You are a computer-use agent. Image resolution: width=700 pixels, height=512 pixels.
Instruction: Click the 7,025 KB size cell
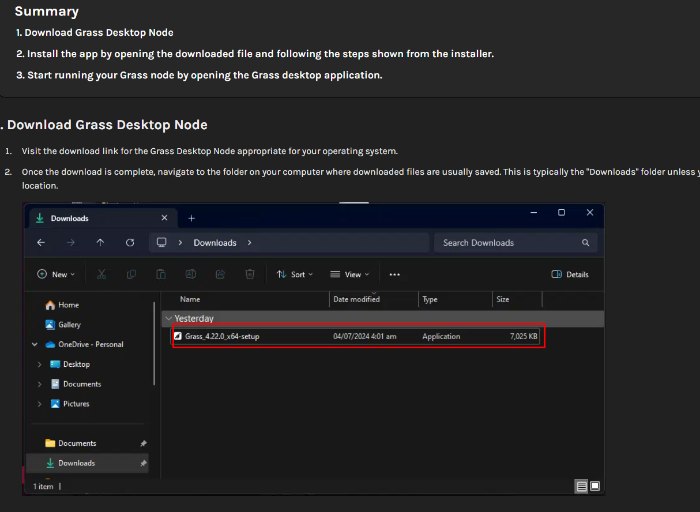pyautogui.click(x=524, y=336)
